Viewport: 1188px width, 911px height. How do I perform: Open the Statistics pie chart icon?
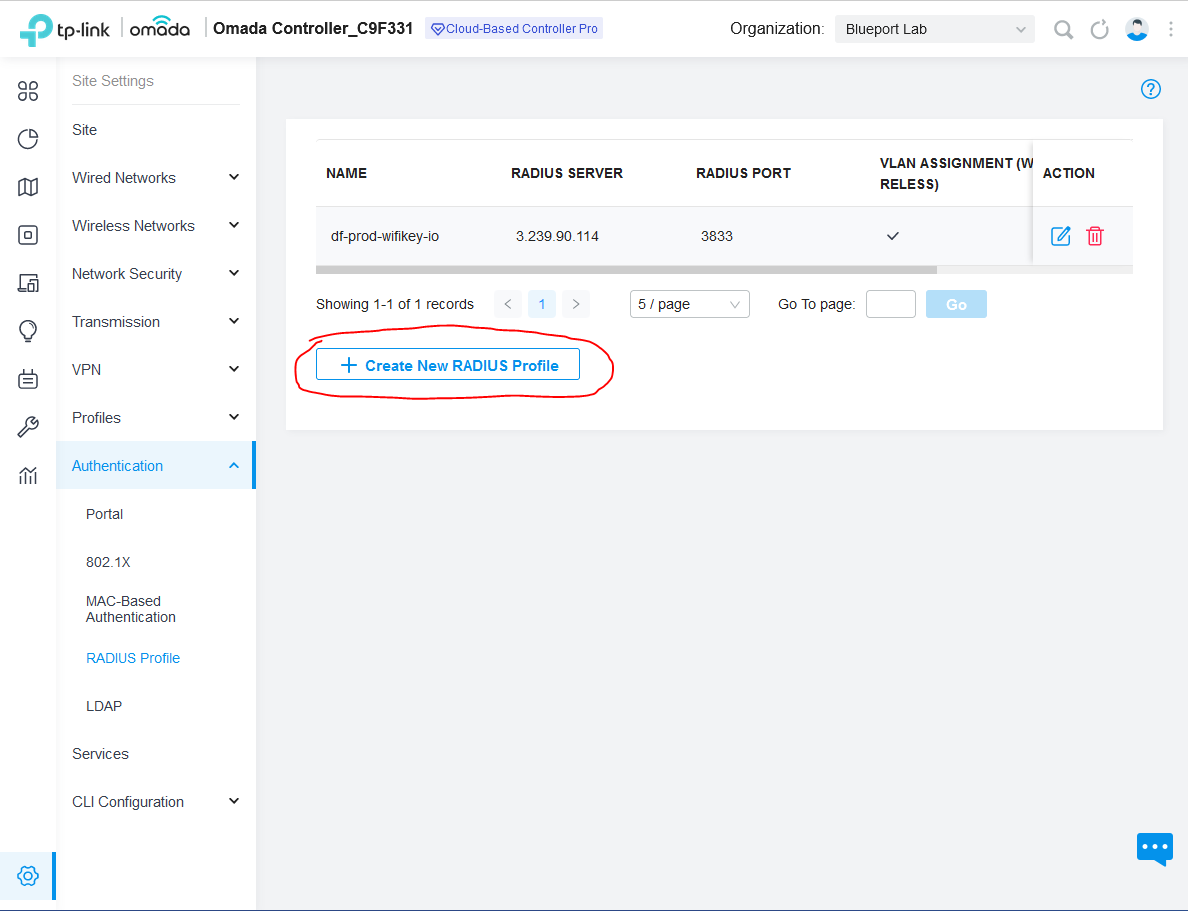[x=28, y=139]
